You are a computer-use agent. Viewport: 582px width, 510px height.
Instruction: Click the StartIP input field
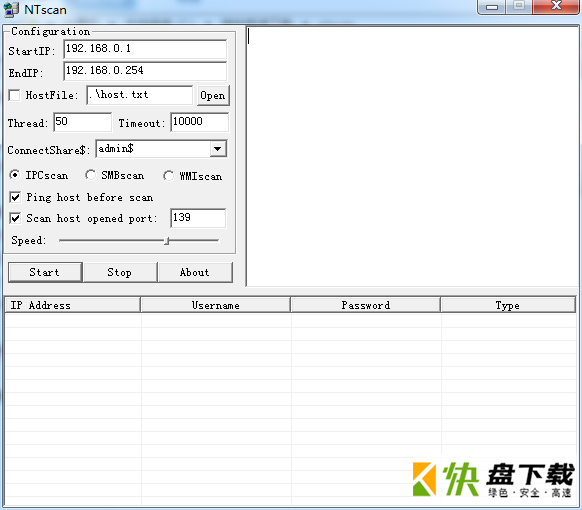(x=145, y=49)
